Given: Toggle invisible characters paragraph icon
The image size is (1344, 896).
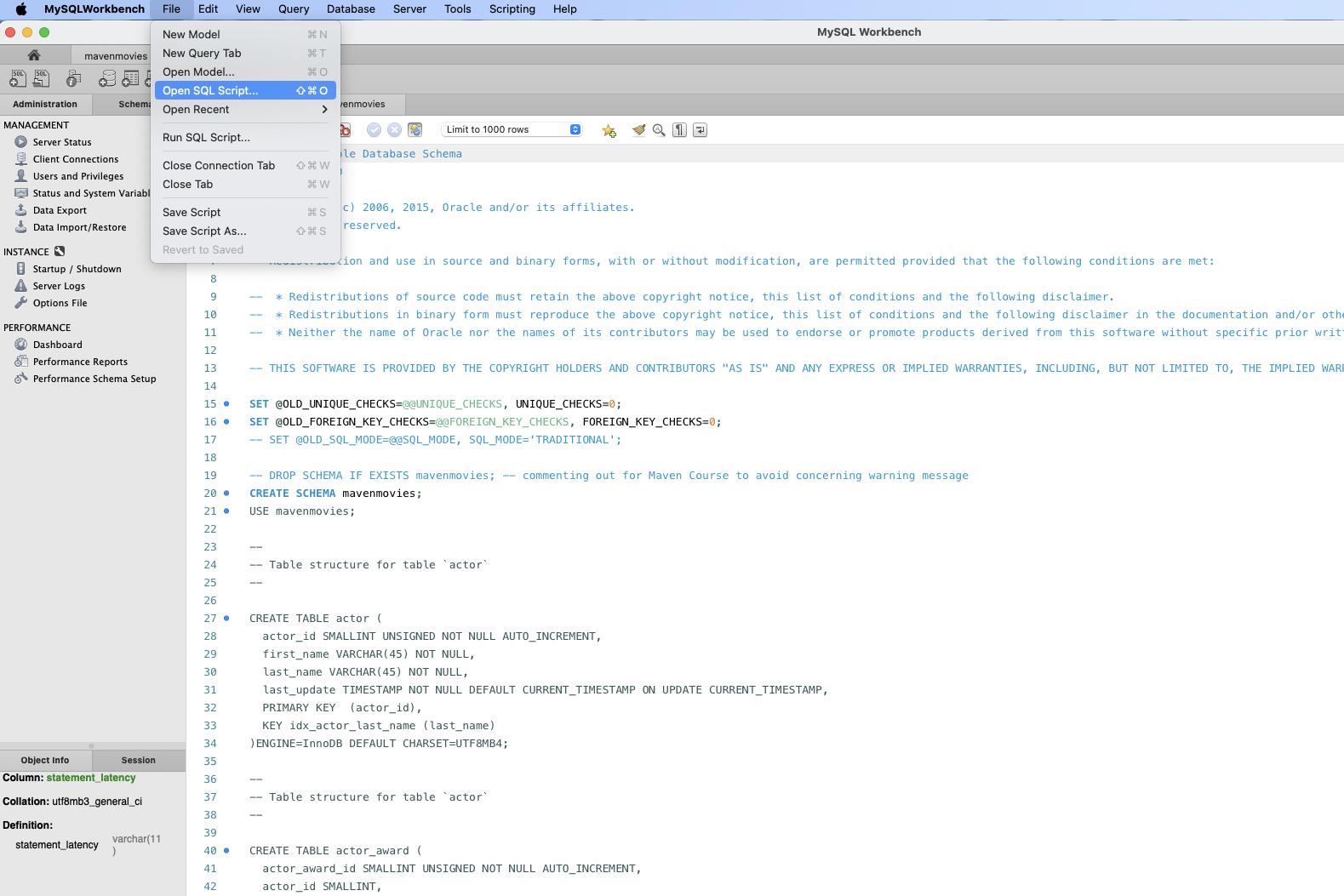Looking at the screenshot, I should click(x=679, y=129).
